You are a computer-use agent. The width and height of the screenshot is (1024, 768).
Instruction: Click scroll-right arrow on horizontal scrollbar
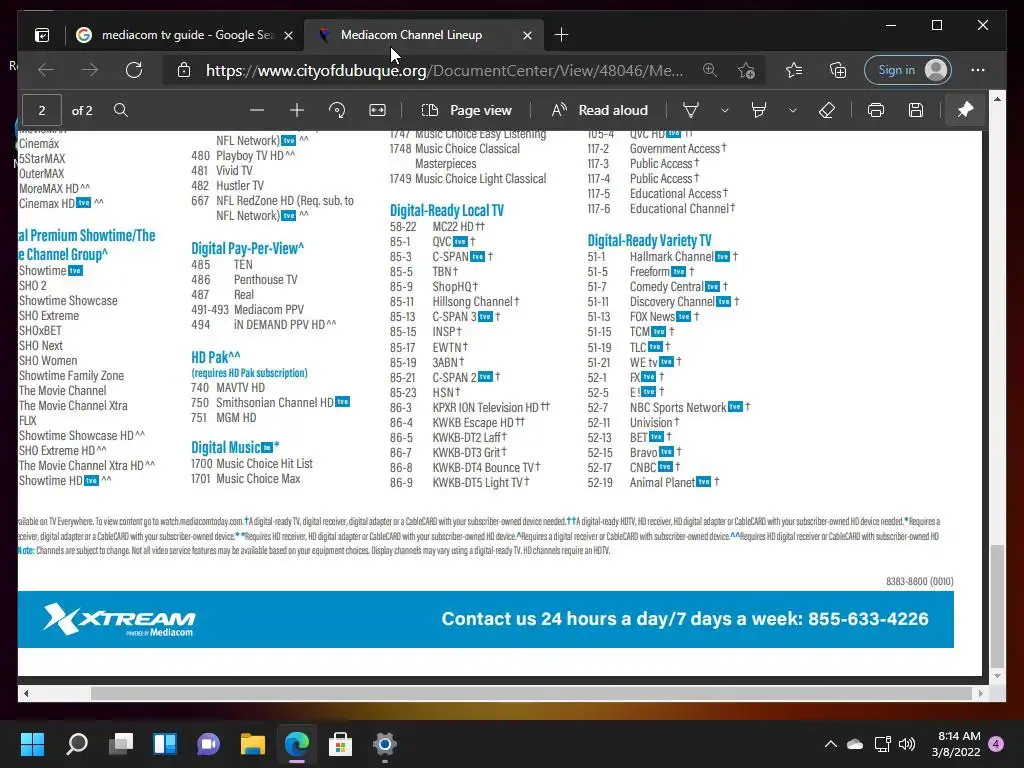coord(980,694)
